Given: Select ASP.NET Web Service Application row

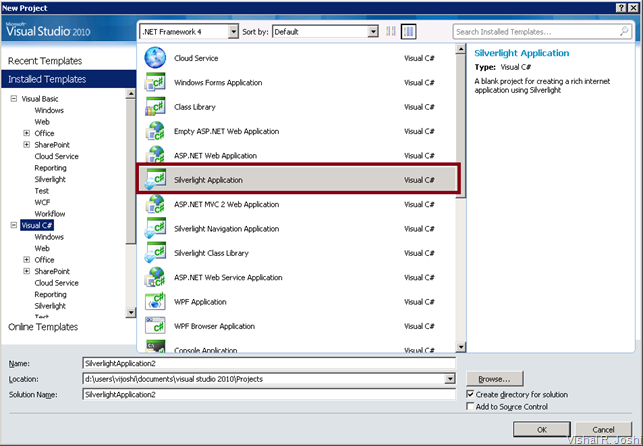Looking at the screenshot, I should 297,277.
